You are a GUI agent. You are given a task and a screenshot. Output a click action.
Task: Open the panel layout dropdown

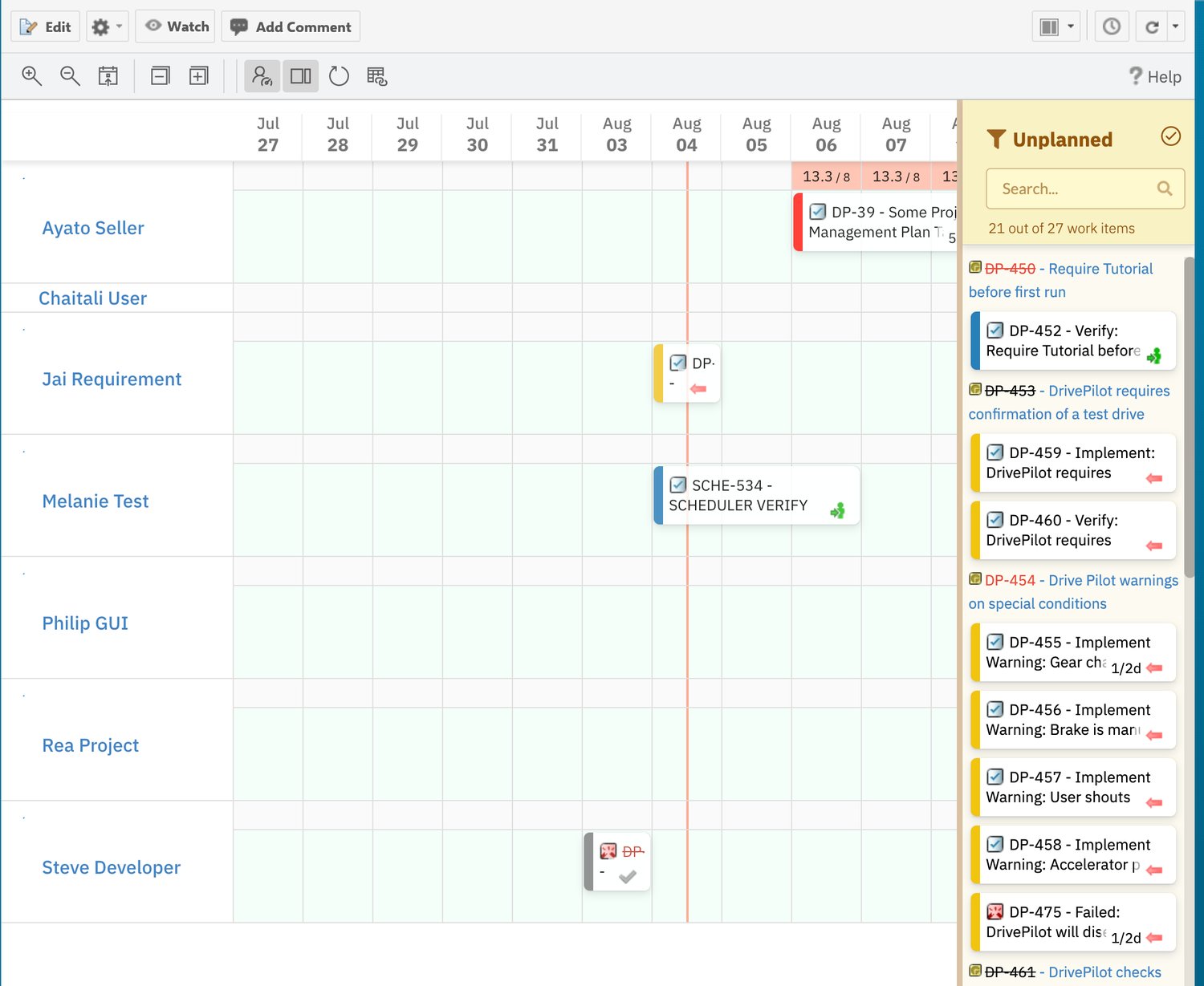(1056, 26)
